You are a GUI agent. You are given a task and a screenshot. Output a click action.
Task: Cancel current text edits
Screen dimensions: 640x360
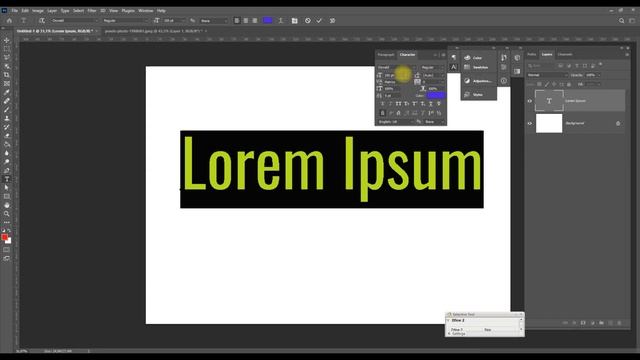point(308,20)
